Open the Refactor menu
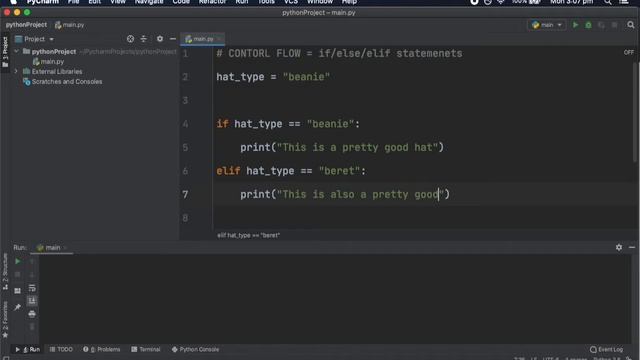The image size is (640, 360). [212, 2]
